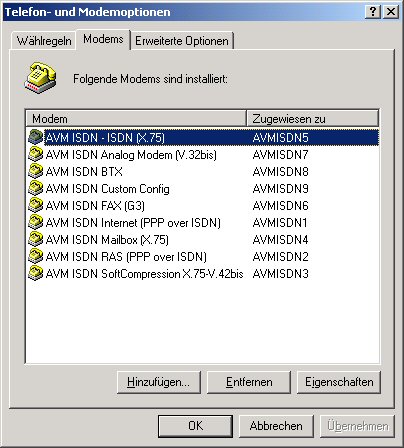
Task: Click the AVM ISDN Mailbox modem icon
Action: click(35, 239)
